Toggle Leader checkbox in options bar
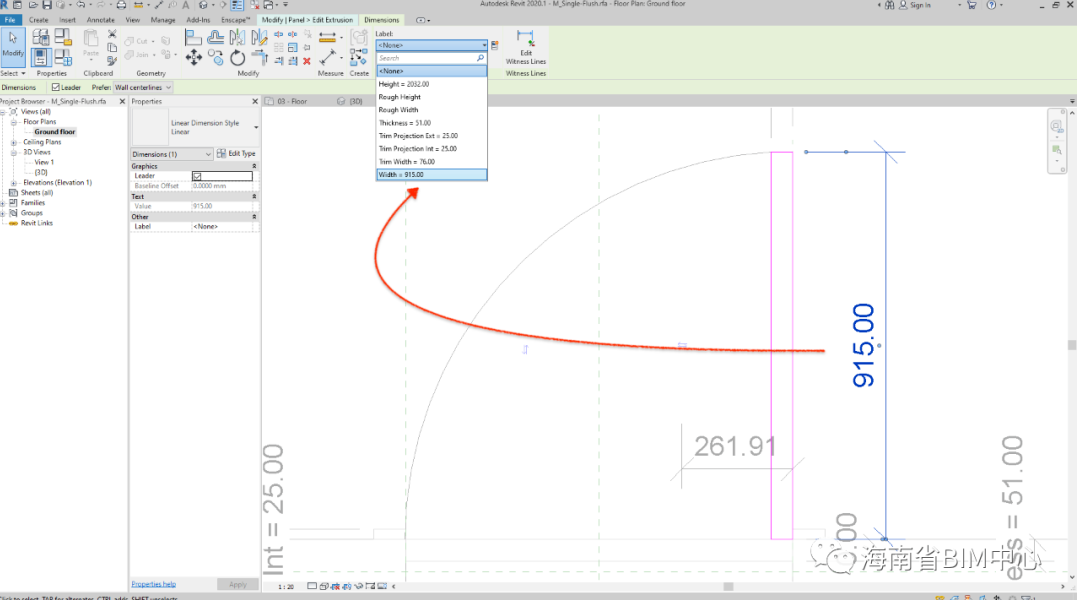 [x=56, y=88]
